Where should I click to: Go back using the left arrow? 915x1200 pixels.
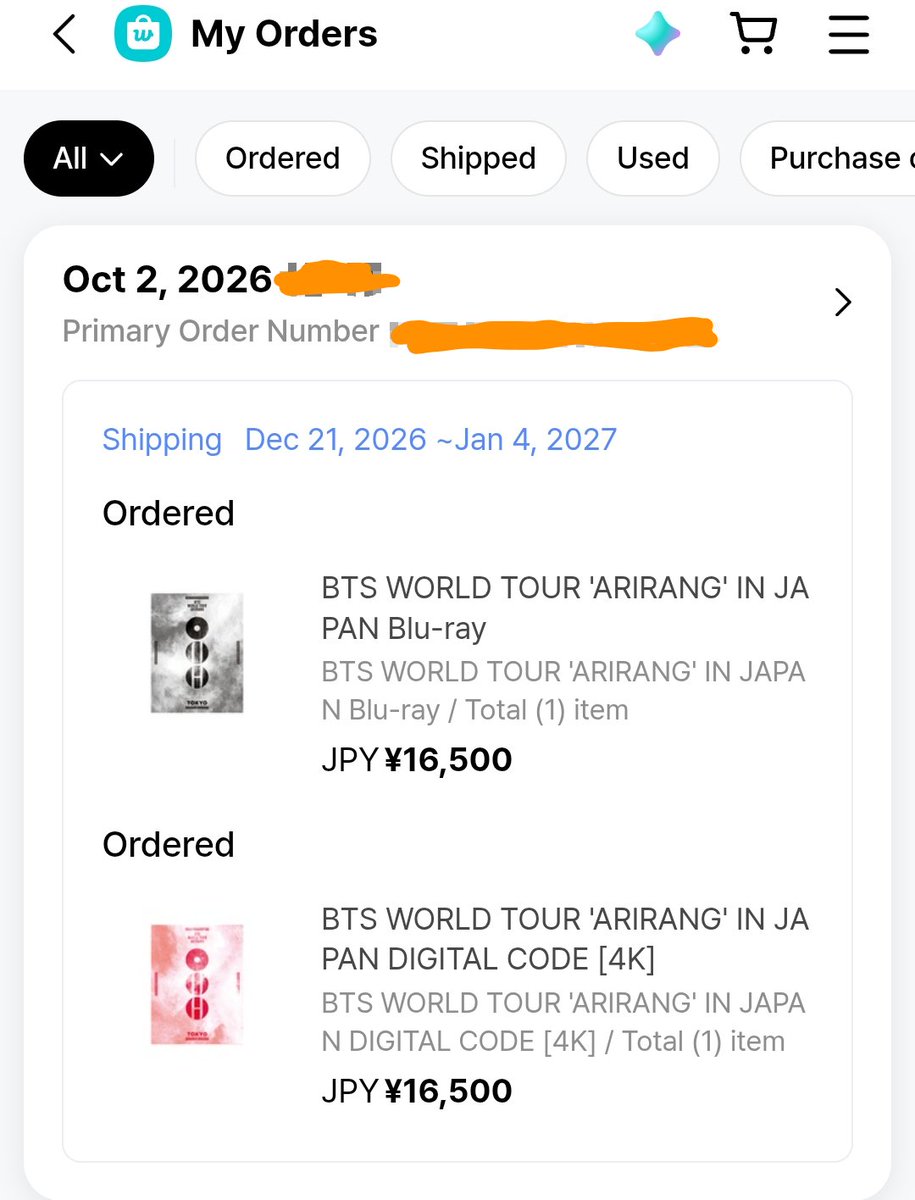64,35
